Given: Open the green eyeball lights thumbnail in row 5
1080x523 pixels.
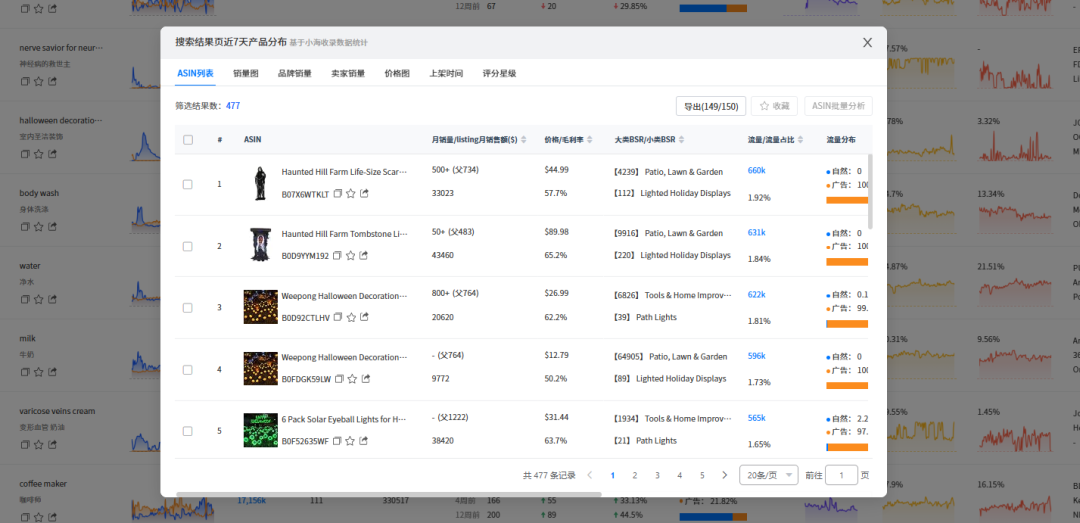Looking at the screenshot, I should click(260, 430).
